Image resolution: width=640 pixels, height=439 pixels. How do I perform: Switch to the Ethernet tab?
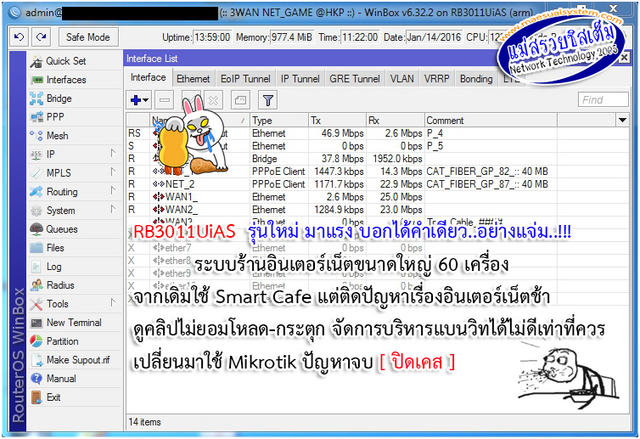[x=193, y=79]
